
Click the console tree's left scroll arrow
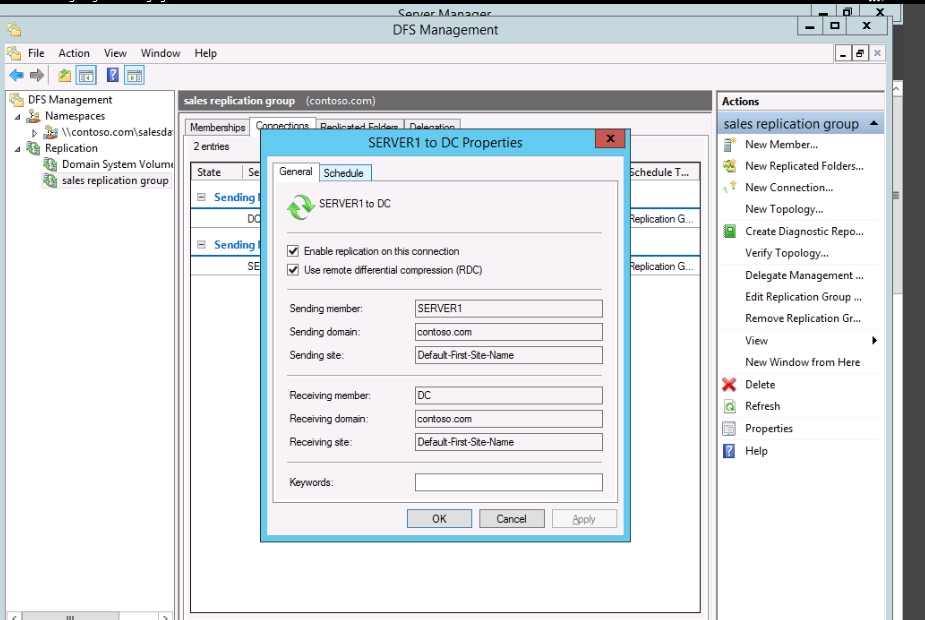[14, 616]
